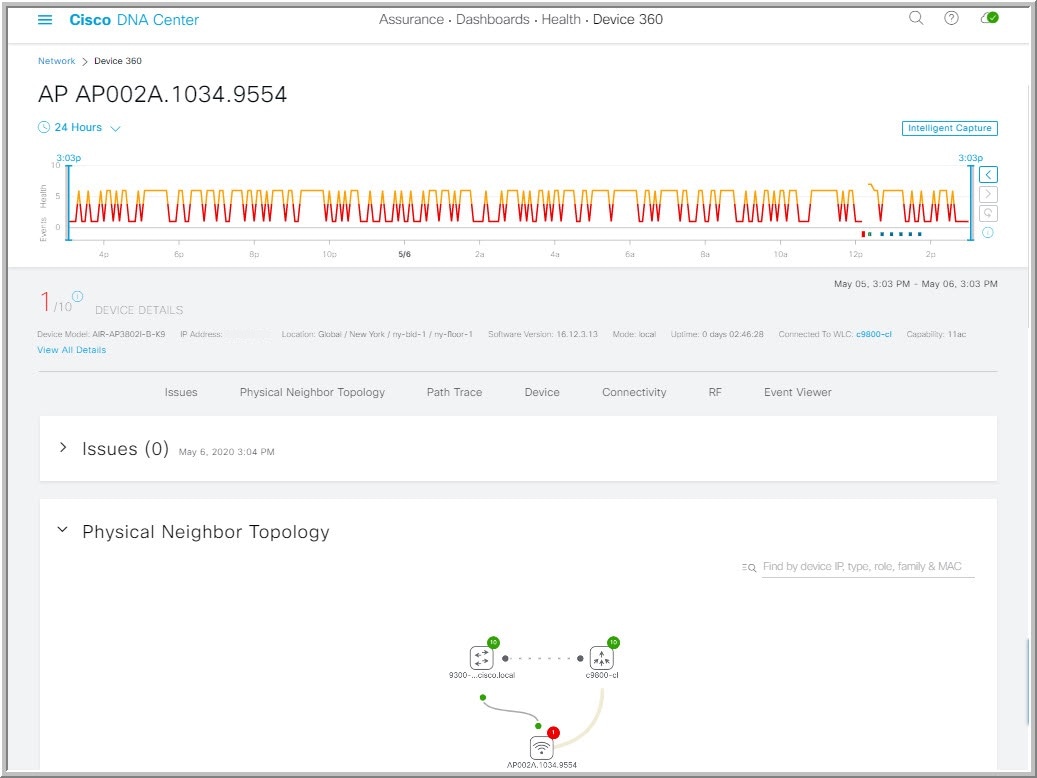1037x778 pixels.
Task: Click the date range May 05 - May 06 text
Action: point(915,284)
